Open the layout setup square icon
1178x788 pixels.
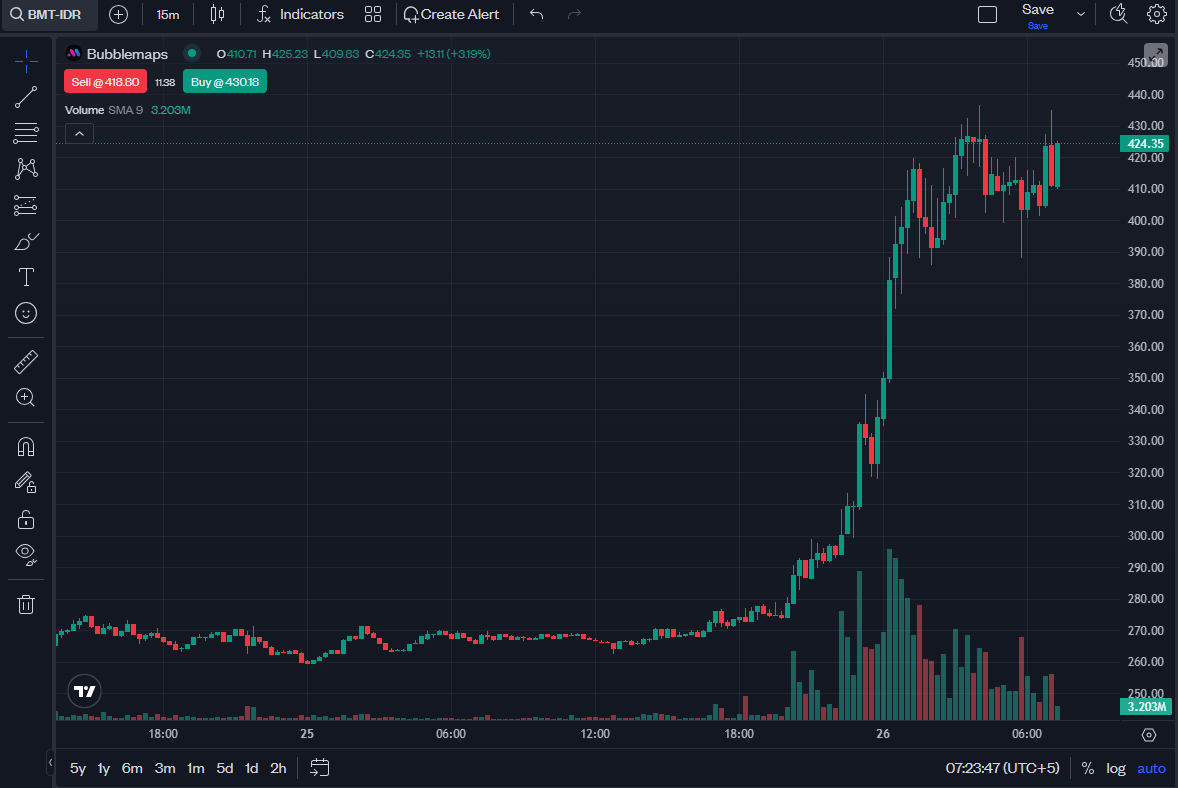(987, 14)
